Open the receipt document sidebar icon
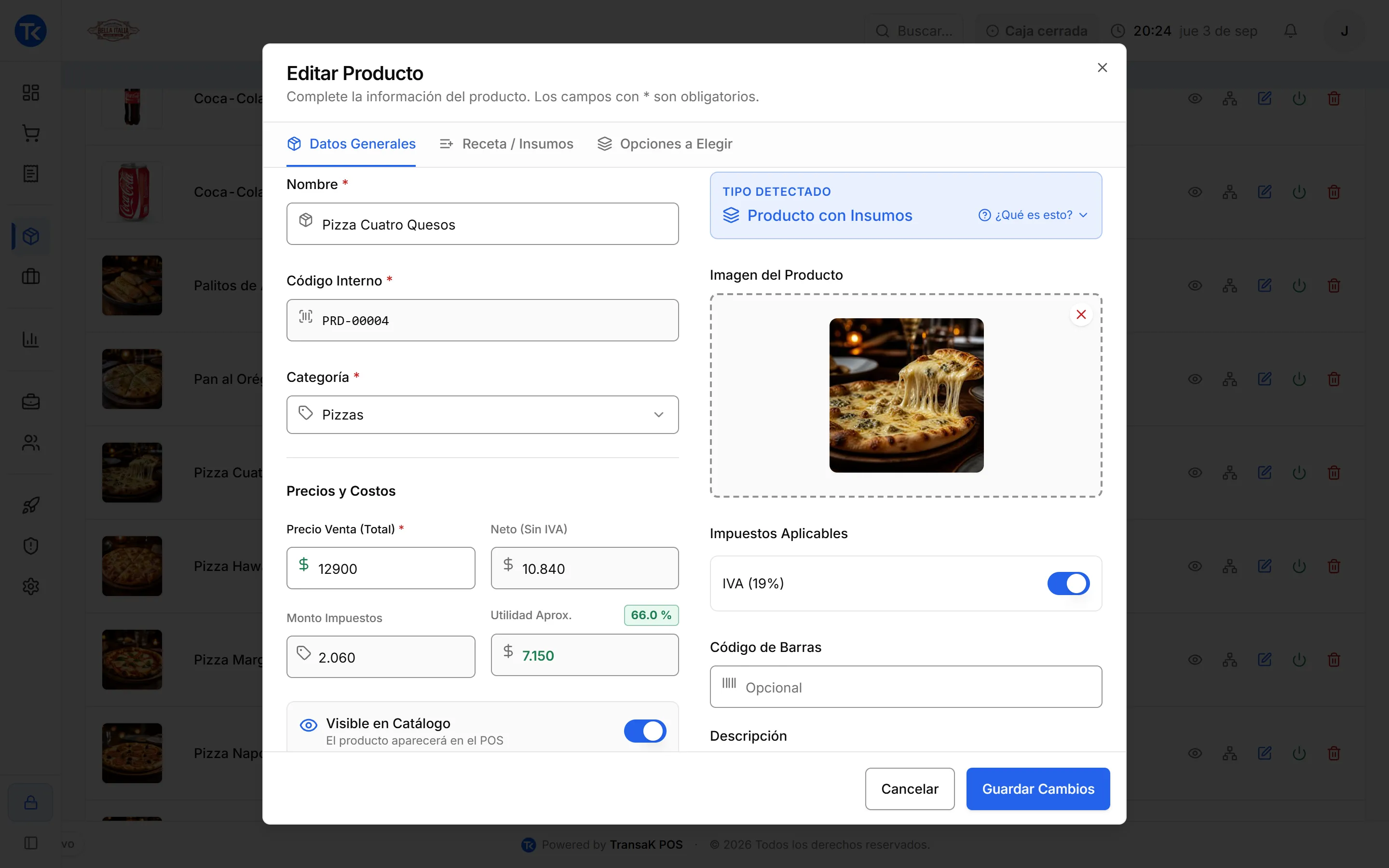This screenshot has height=868, width=1389. (30, 174)
